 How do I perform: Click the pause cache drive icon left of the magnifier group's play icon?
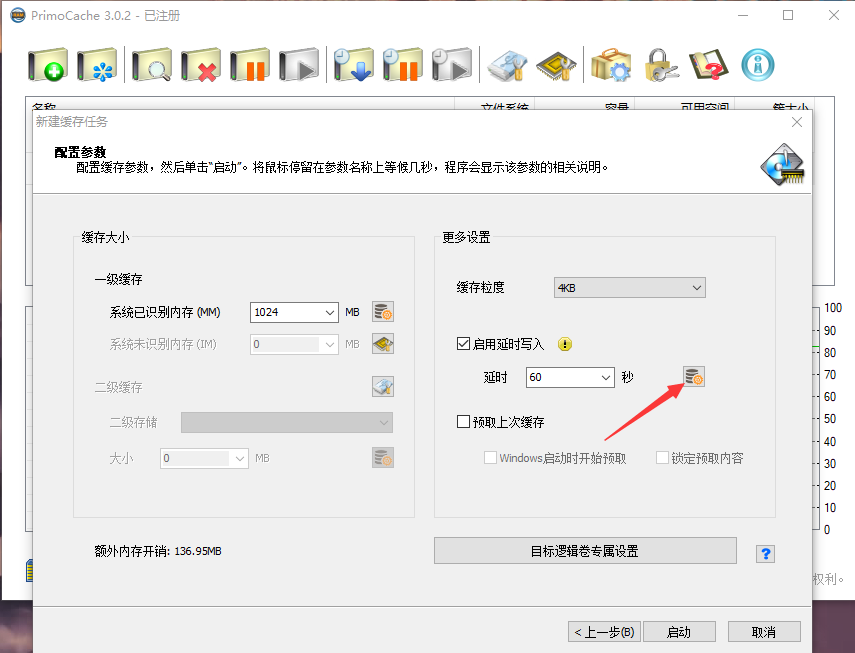[x=250, y=65]
